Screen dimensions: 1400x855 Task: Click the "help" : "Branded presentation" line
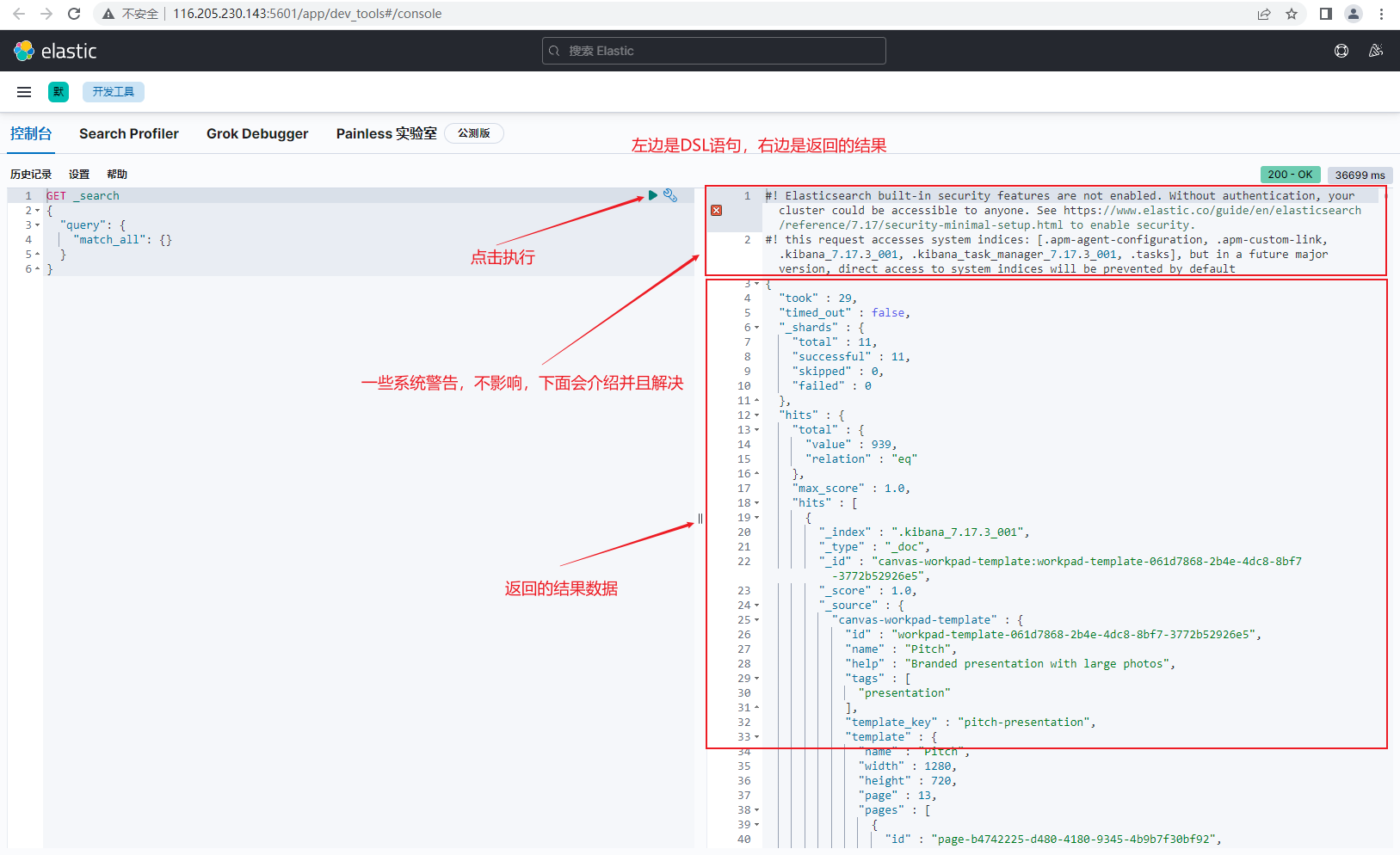1010,664
